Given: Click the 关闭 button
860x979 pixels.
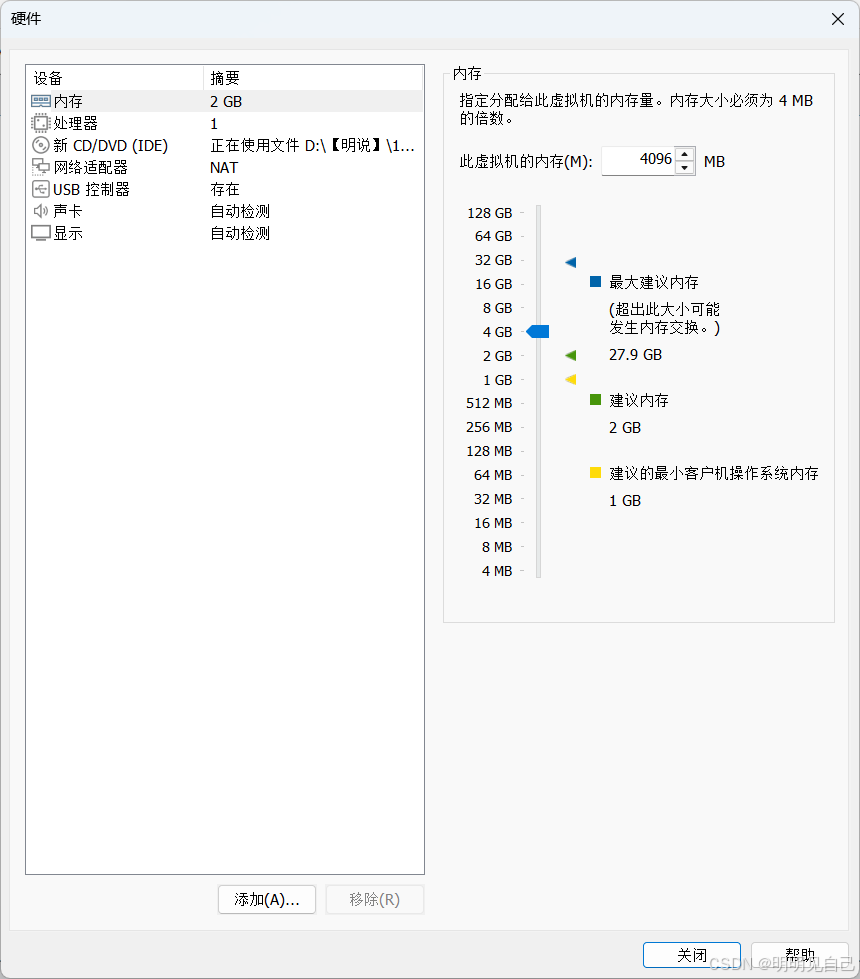Looking at the screenshot, I should coord(692,955).
